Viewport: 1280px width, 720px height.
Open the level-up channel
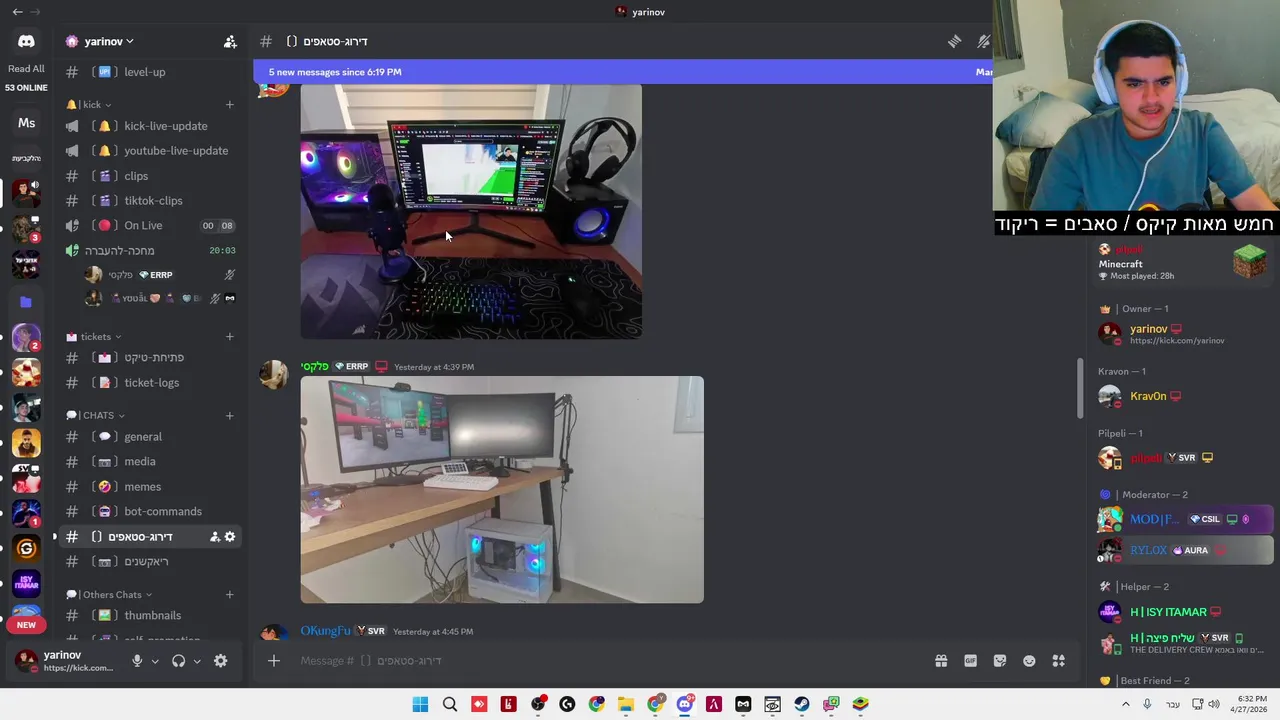150,72
